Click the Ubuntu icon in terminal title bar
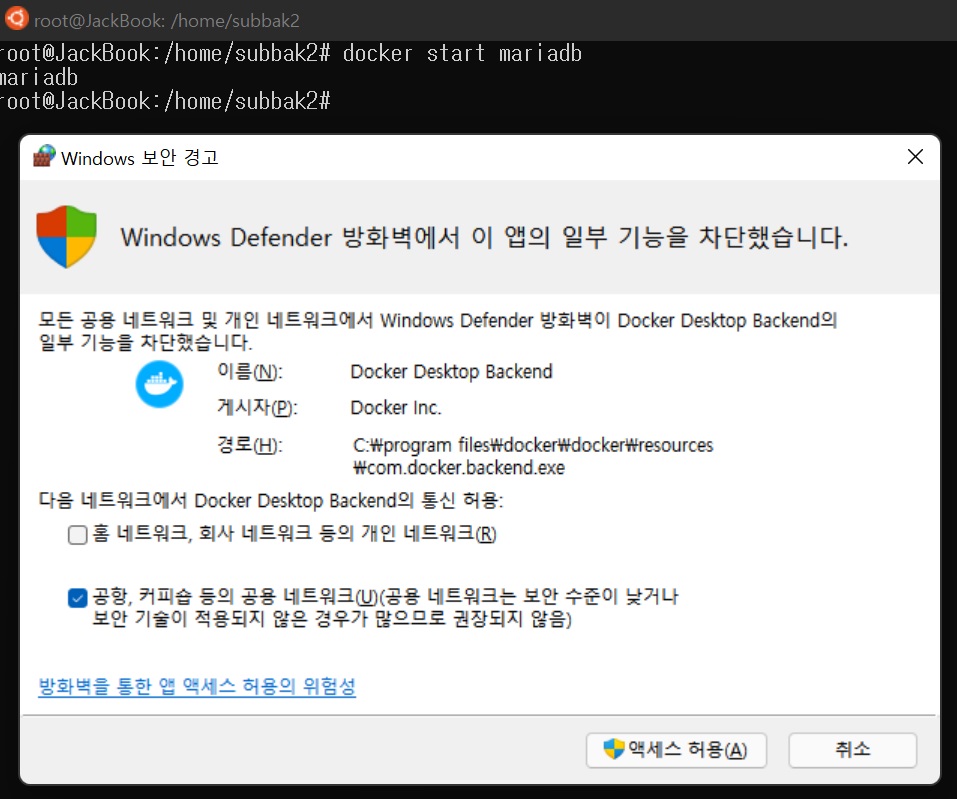The width and height of the screenshot is (957, 799). pyautogui.click(x=16, y=18)
